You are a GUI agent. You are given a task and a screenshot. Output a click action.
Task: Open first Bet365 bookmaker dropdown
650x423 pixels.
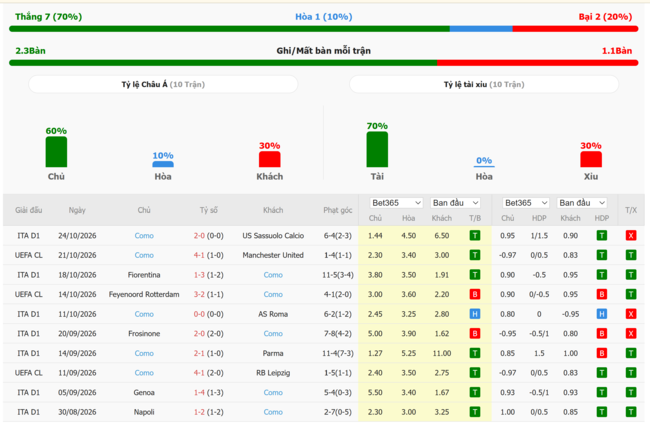(x=396, y=203)
